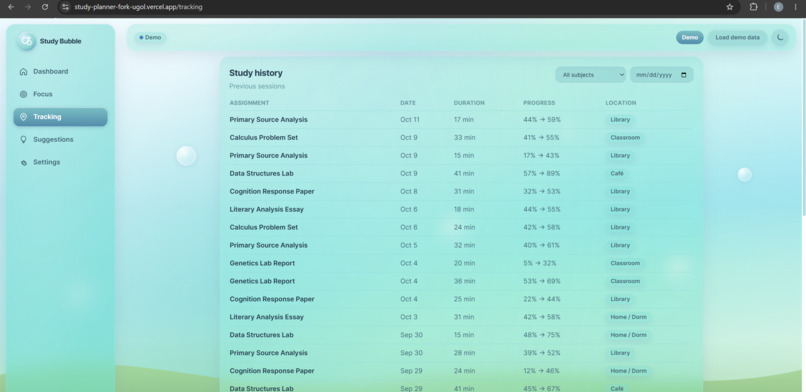Click the Study Bubble title text
The width and height of the screenshot is (806, 392).
tap(61, 41)
